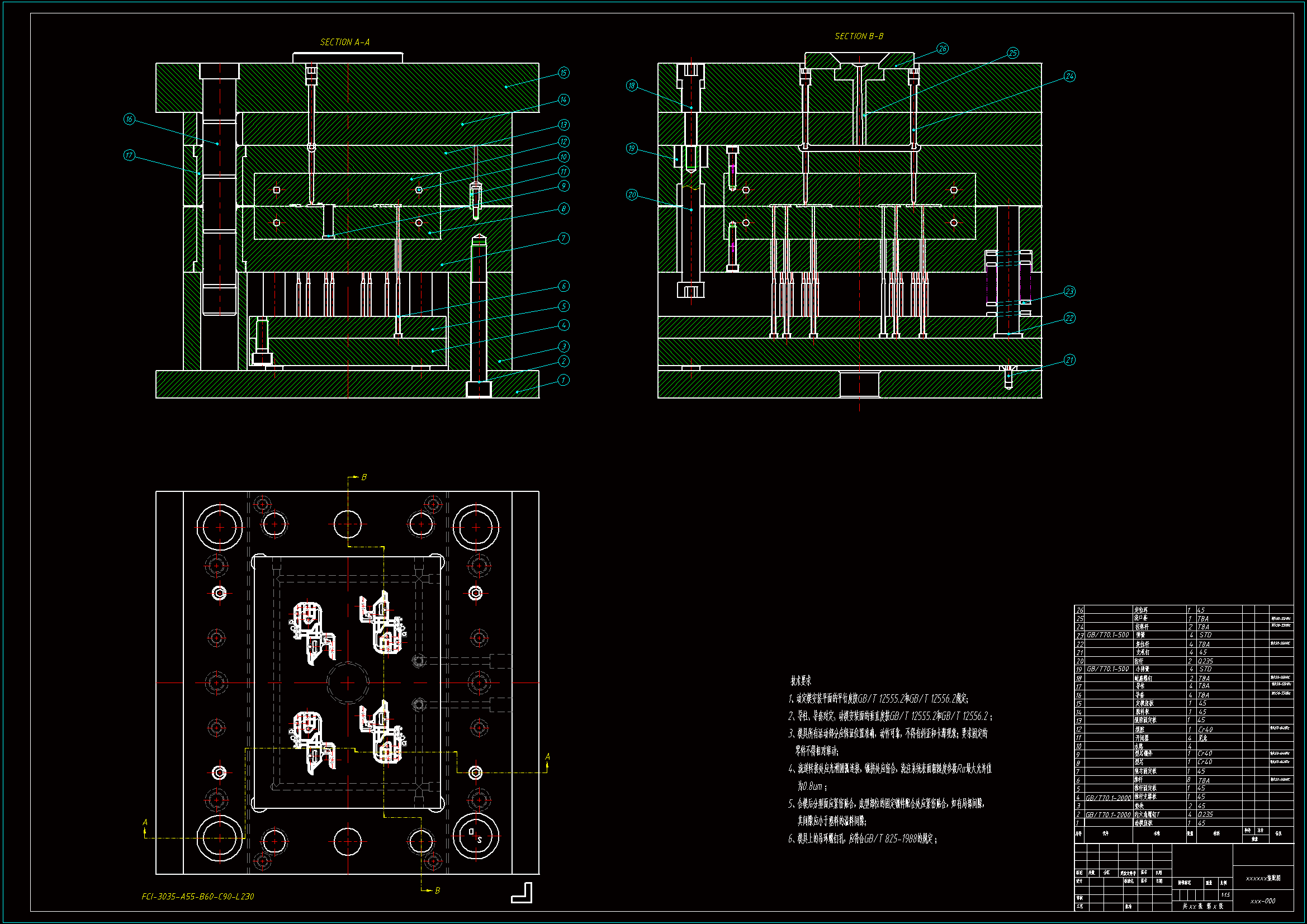Select part balloon number 16
The image size is (1307, 924).
(x=129, y=119)
